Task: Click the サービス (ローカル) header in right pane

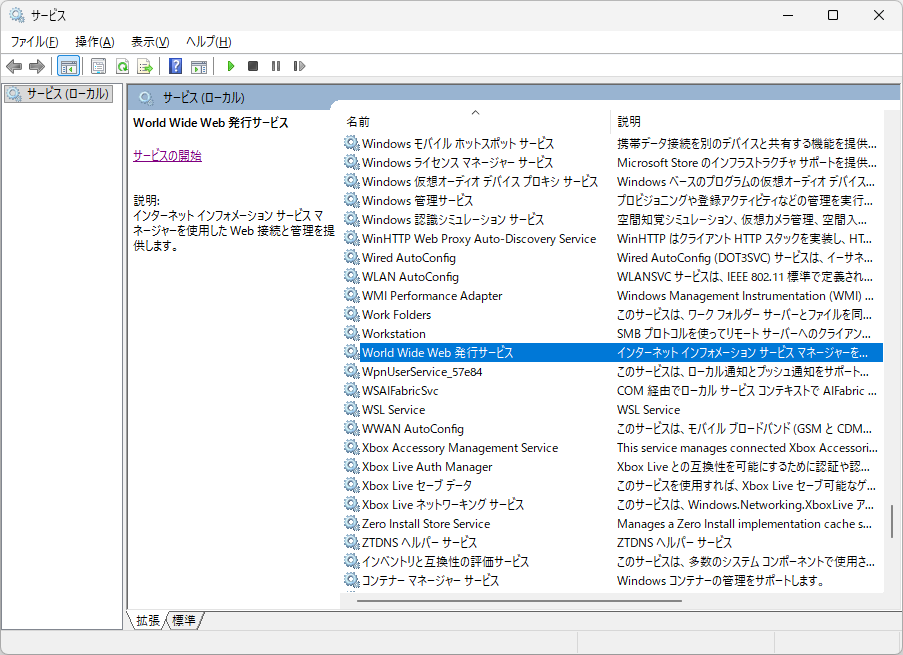Action: point(203,97)
